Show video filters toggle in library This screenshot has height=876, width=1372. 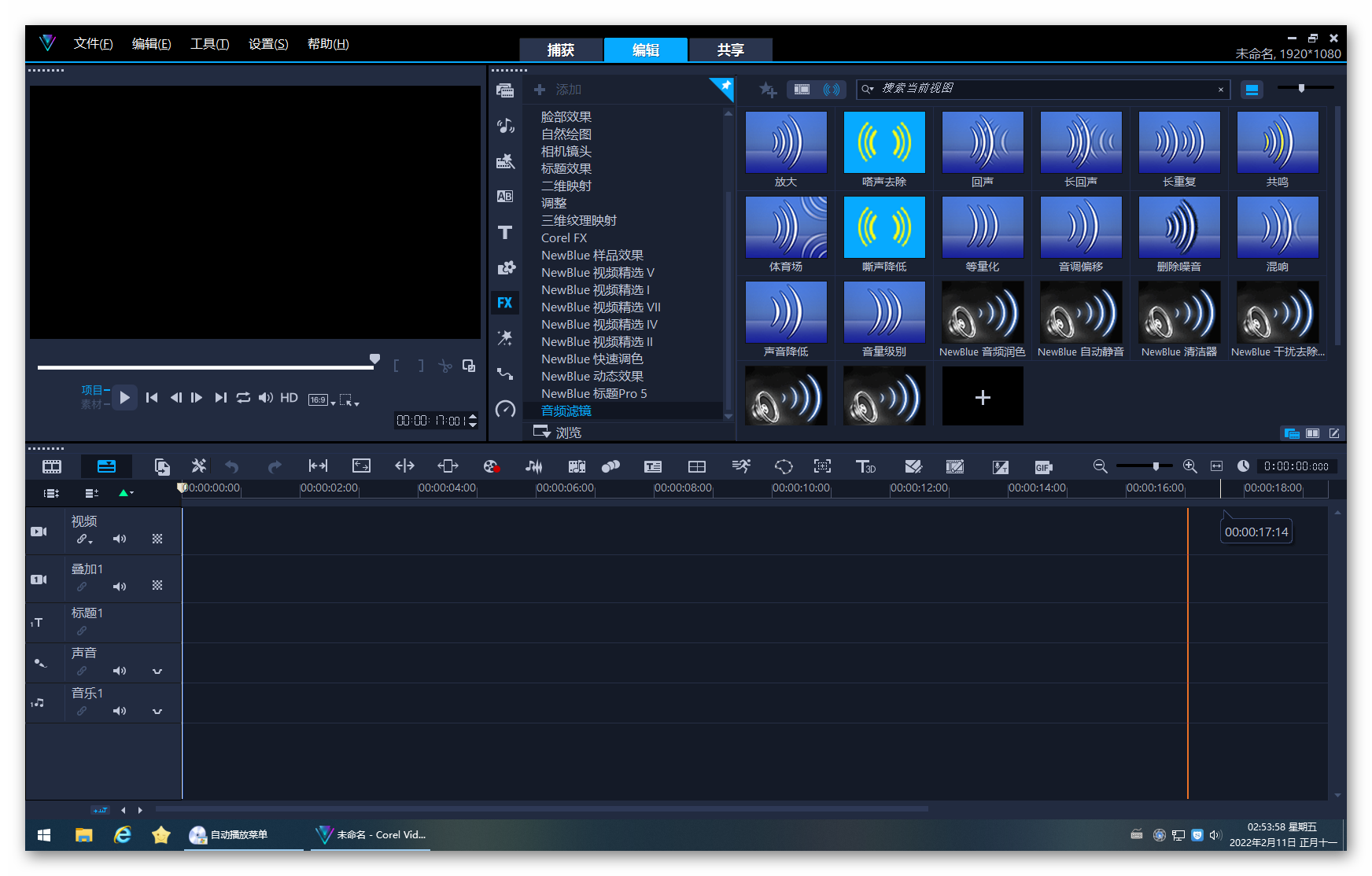click(x=802, y=90)
